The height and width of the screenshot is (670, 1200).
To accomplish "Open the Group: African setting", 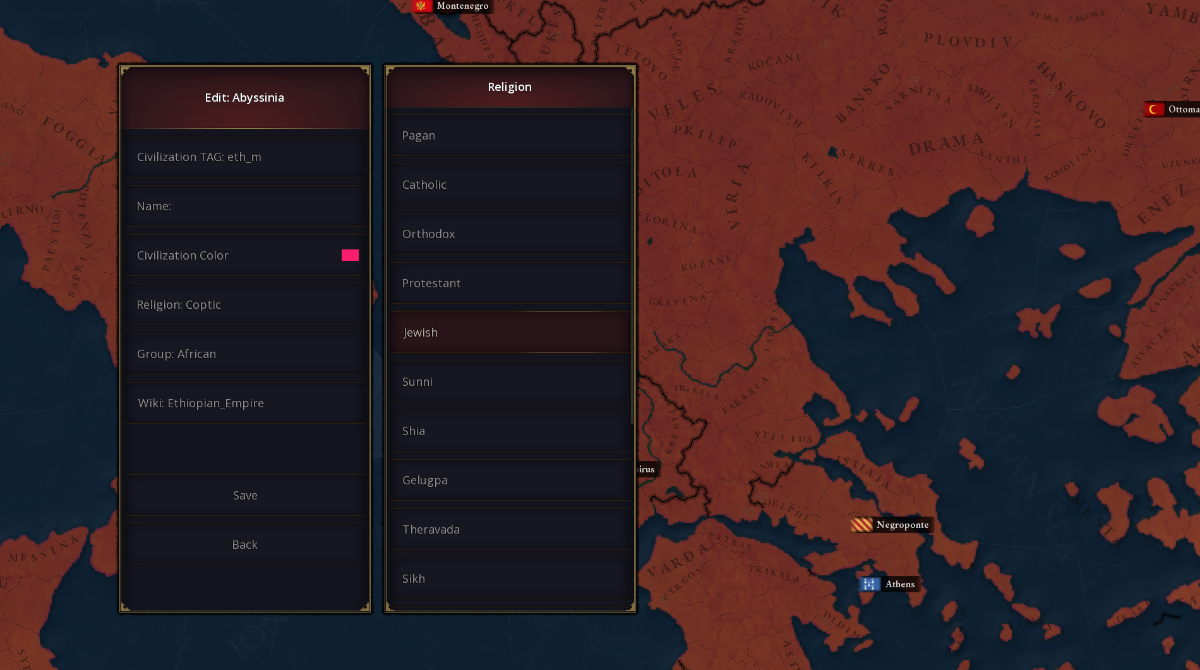I will click(x=245, y=354).
